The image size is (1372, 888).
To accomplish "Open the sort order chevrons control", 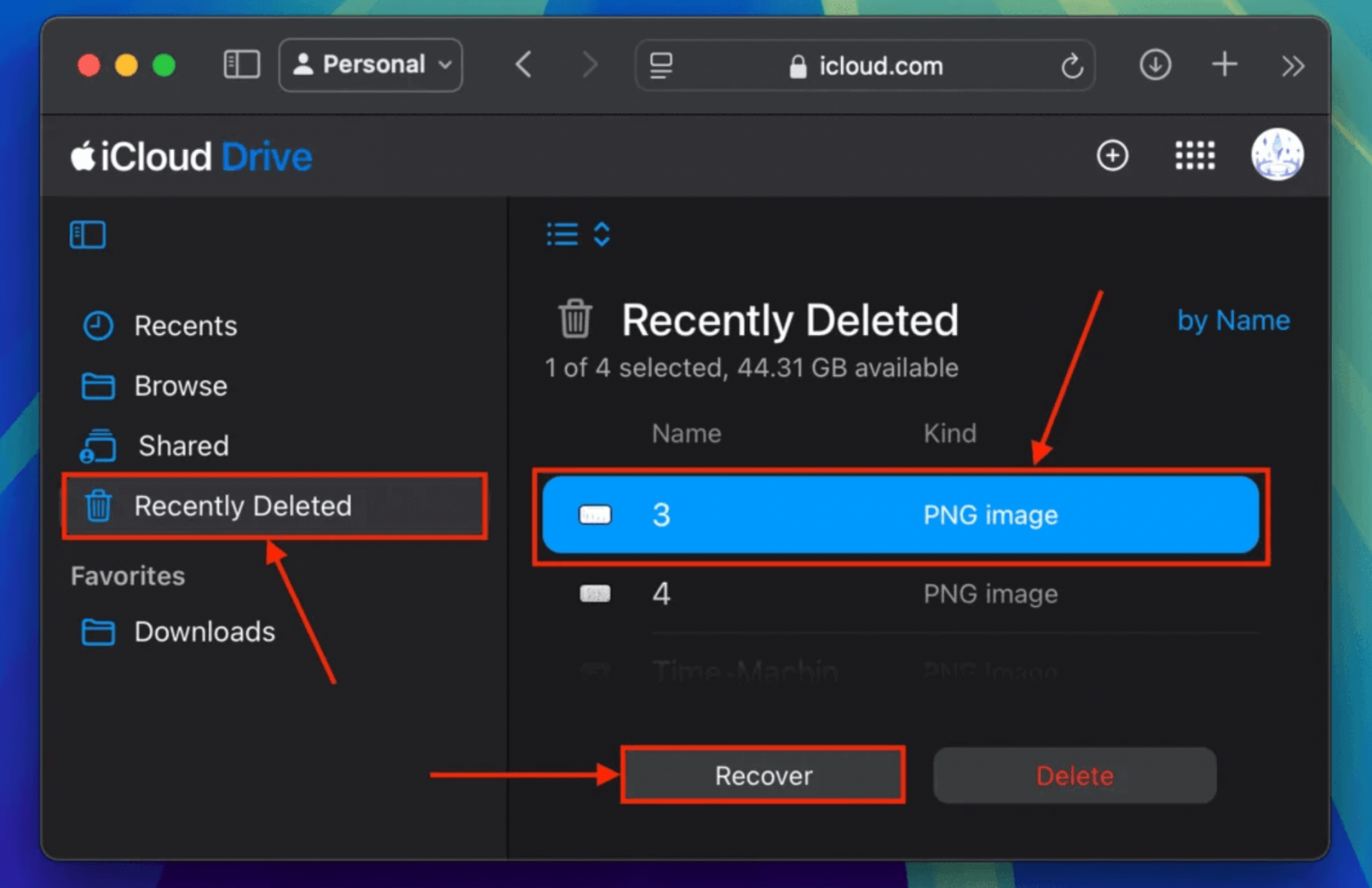I will pos(601,233).
